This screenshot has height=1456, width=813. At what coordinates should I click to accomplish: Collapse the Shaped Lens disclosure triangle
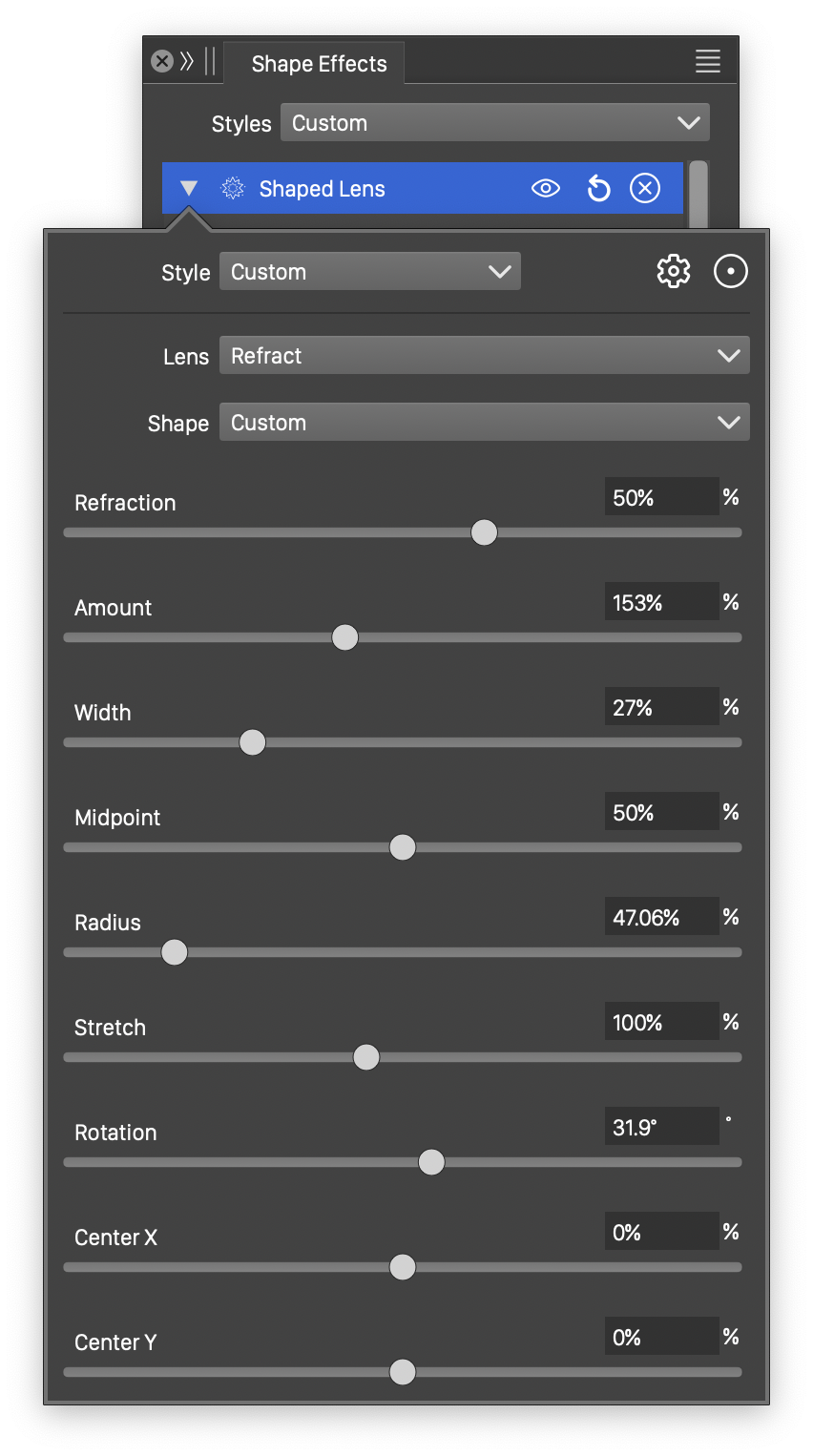tap(189, 189)
